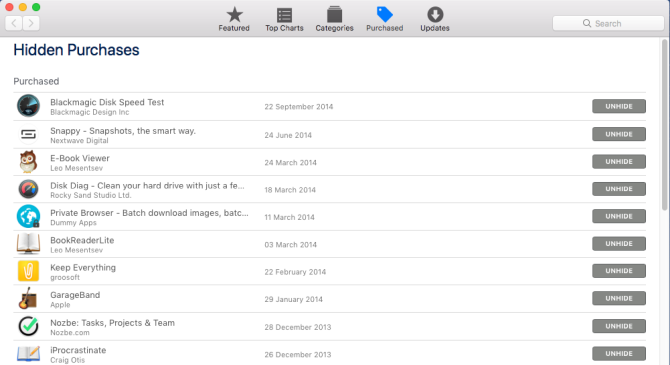The height and width of the screenshot is (365, 670).
Task: Click developer name Nextwave Digital
Action: point(79,141)
